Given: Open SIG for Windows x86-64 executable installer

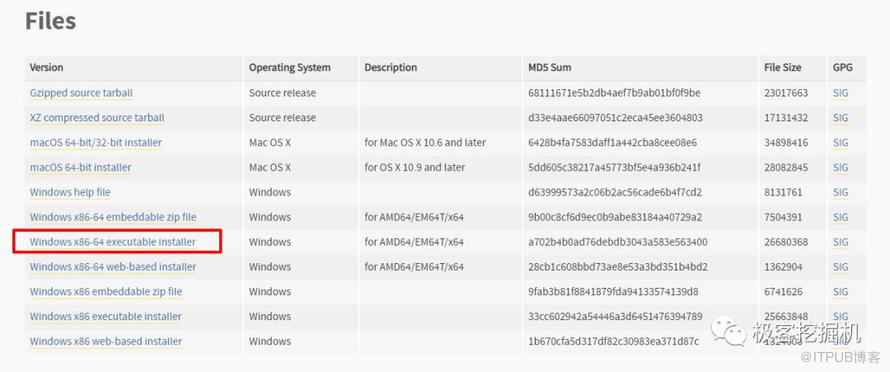Looking at the screenshot, I should click(841, 242).
